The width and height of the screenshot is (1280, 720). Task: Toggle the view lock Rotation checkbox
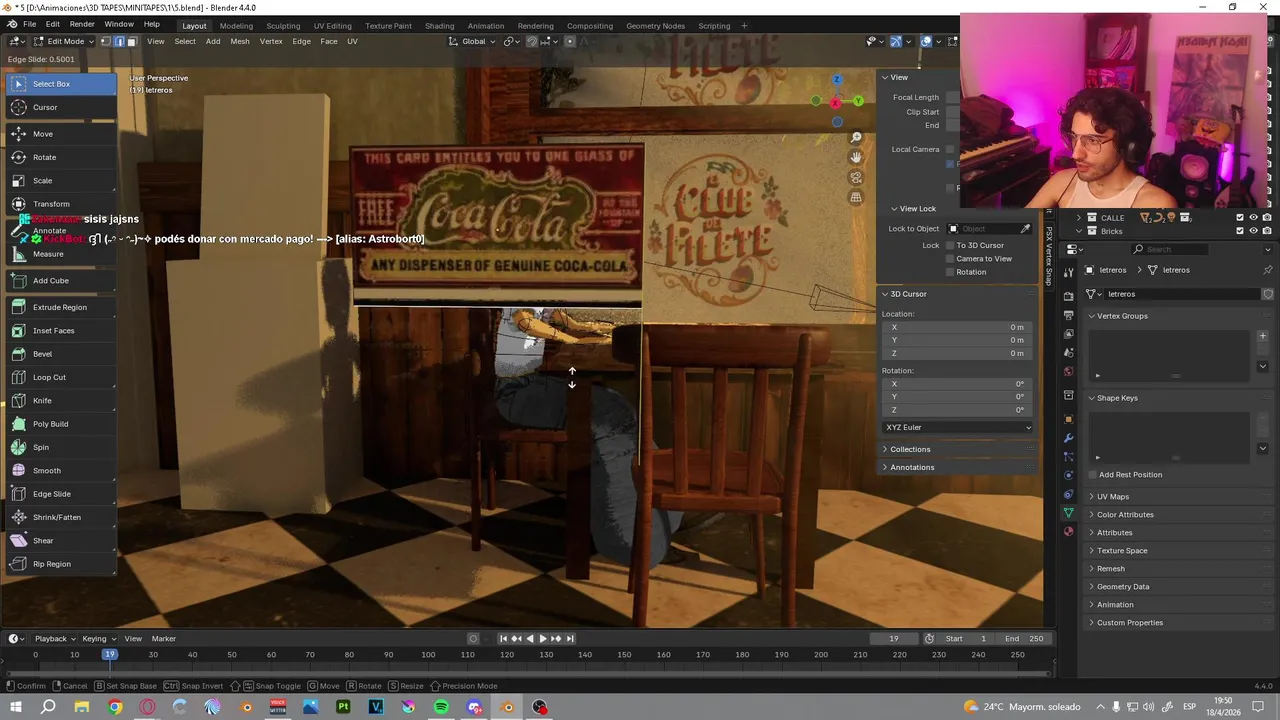click(950, 272)
